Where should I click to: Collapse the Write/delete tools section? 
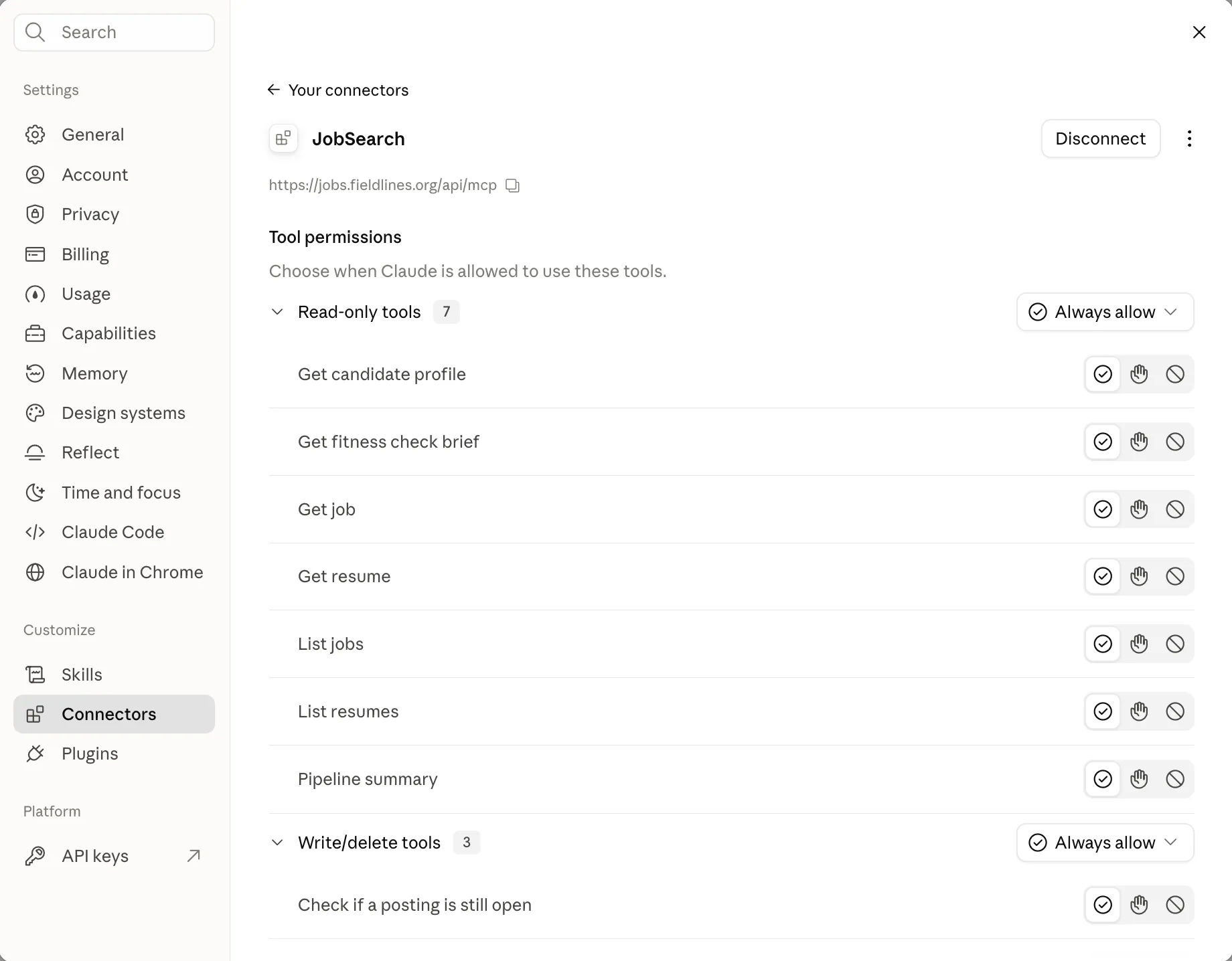[x=277, y=843]
